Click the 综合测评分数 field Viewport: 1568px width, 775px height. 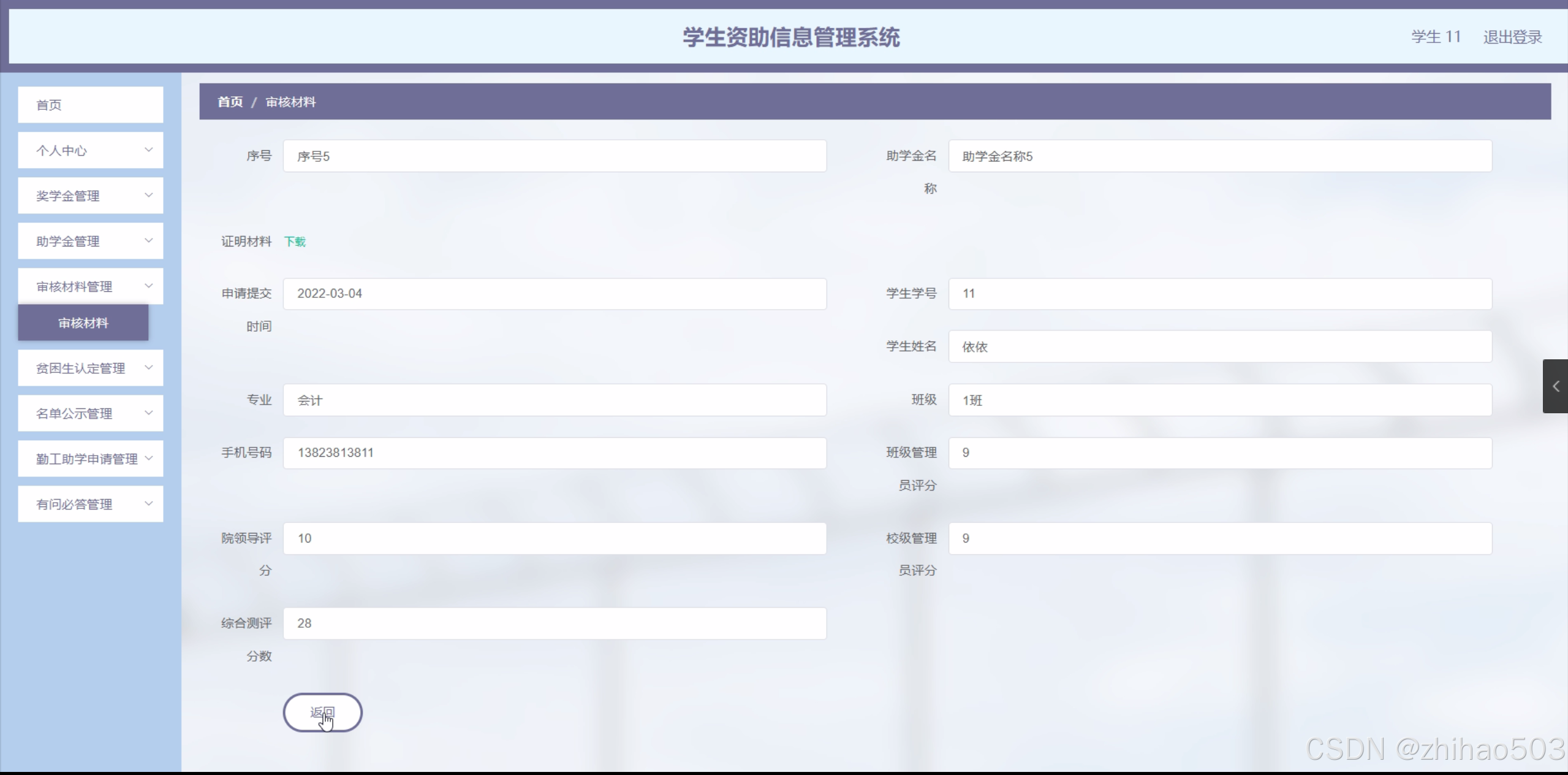(x=555, y=624)
